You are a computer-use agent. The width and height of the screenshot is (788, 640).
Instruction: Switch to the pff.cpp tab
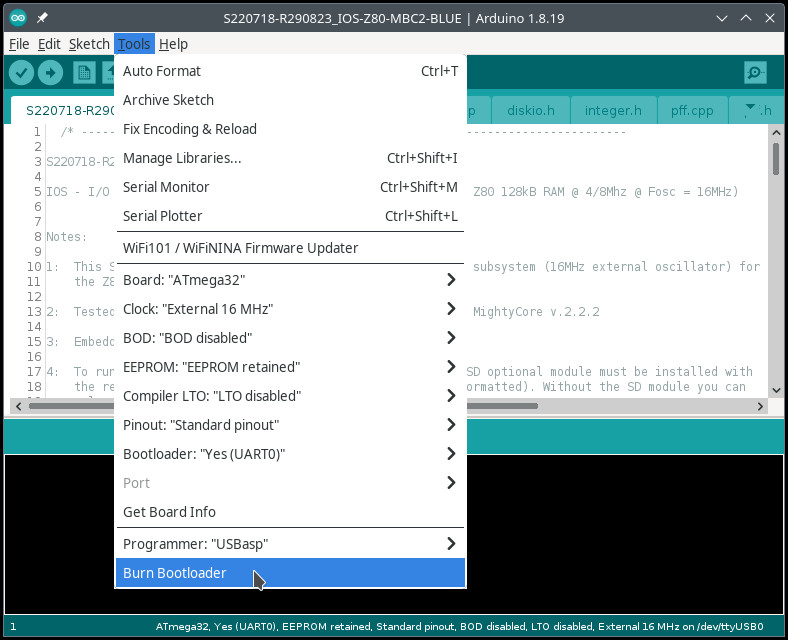[692, 110]
